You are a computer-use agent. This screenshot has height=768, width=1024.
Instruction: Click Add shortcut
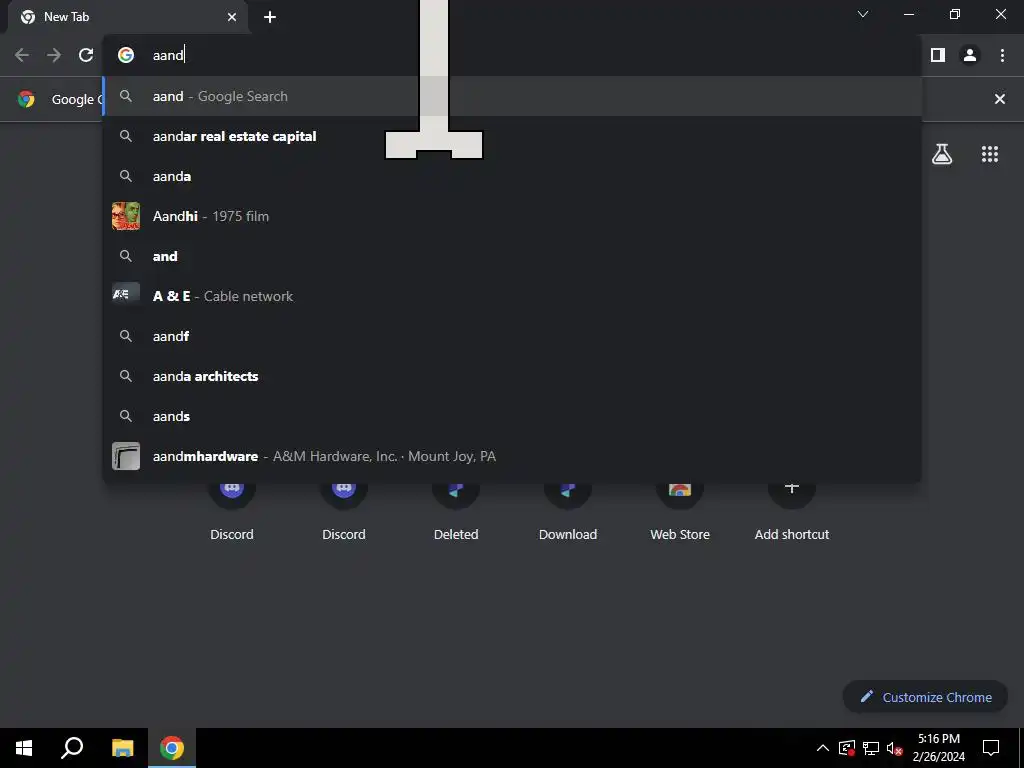click(792, 513)
